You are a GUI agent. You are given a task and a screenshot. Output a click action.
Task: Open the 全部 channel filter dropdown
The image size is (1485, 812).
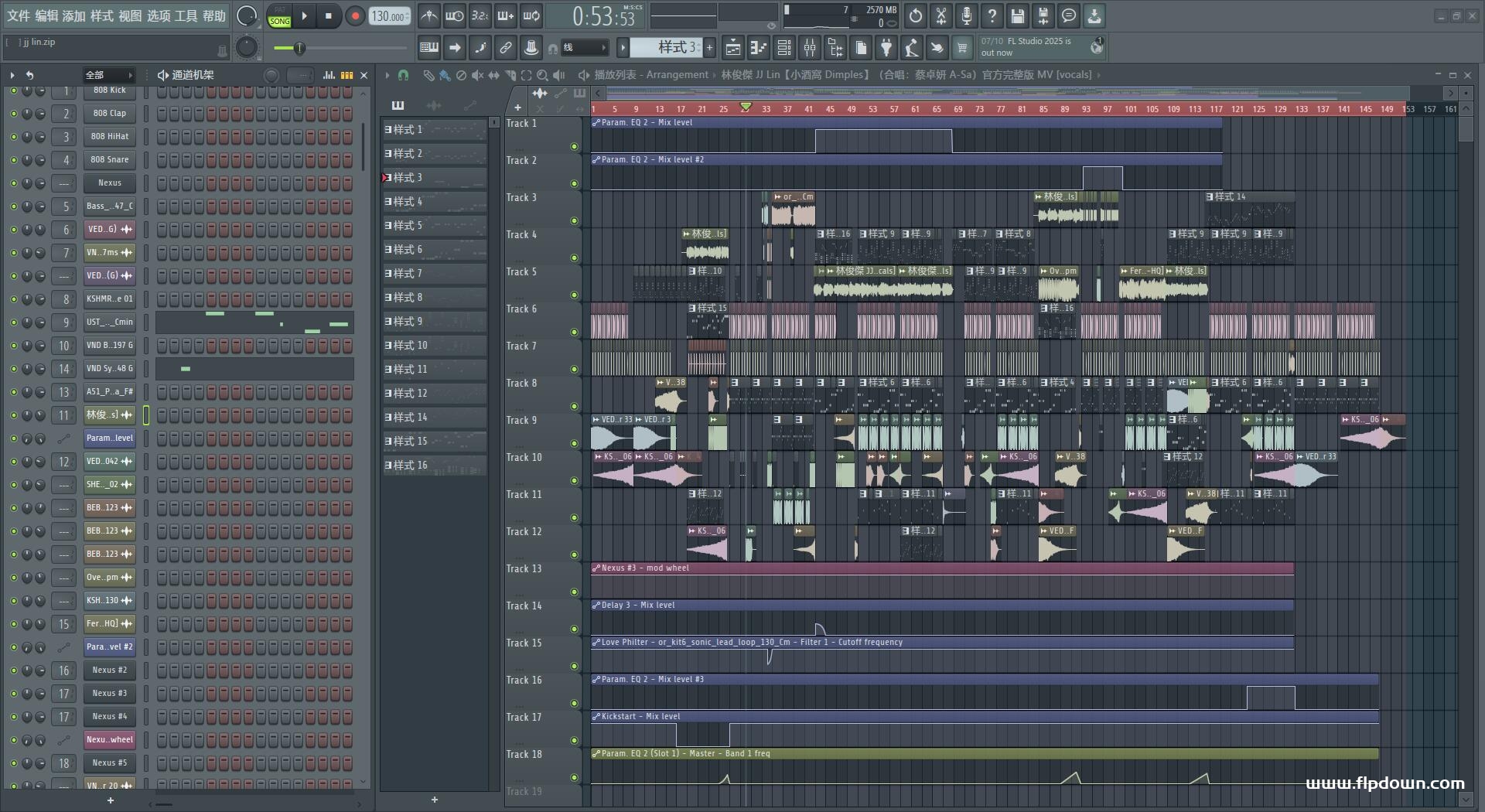coord(109,75)
